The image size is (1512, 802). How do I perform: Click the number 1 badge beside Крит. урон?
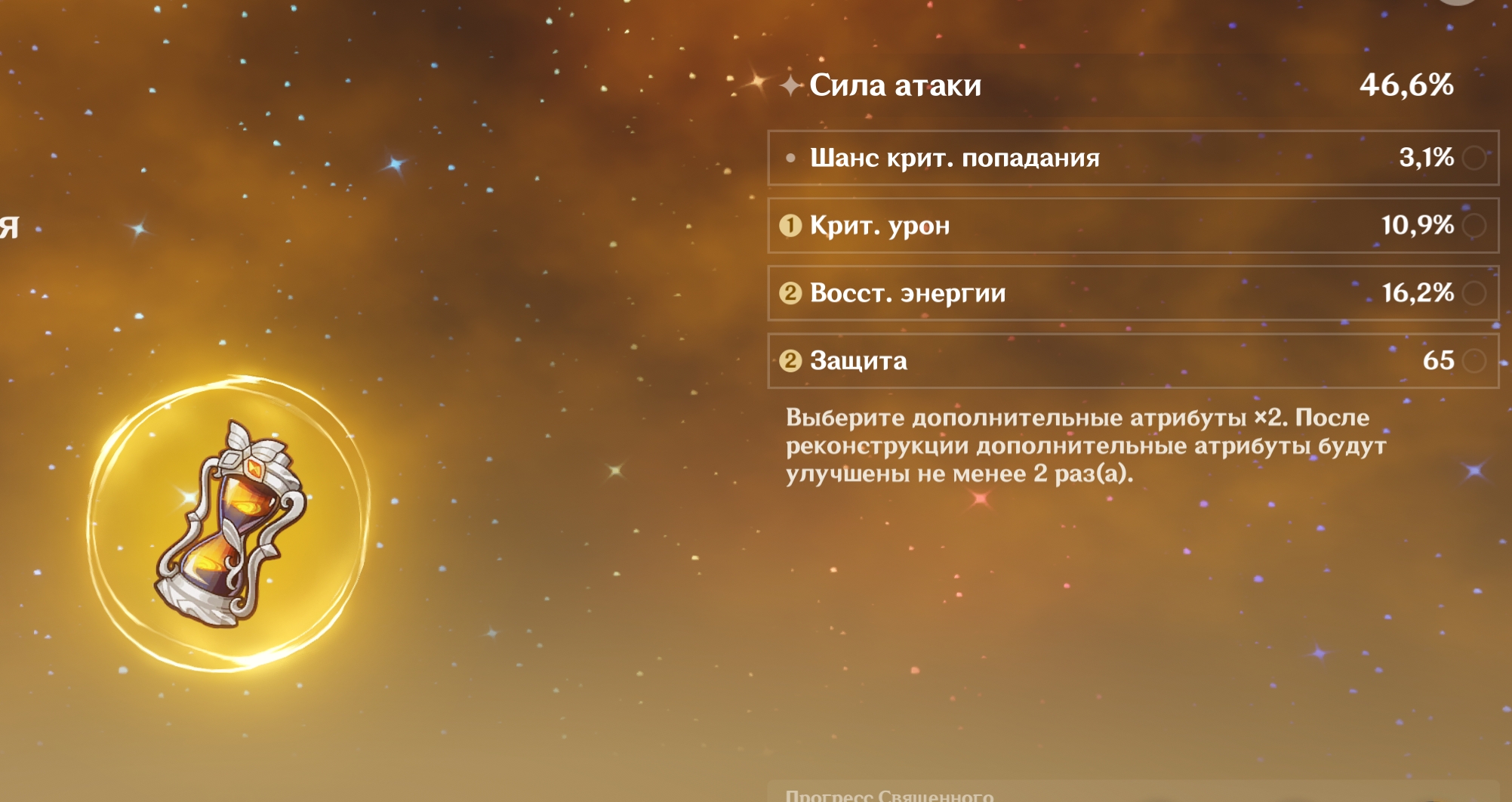[x=790, y=225]
